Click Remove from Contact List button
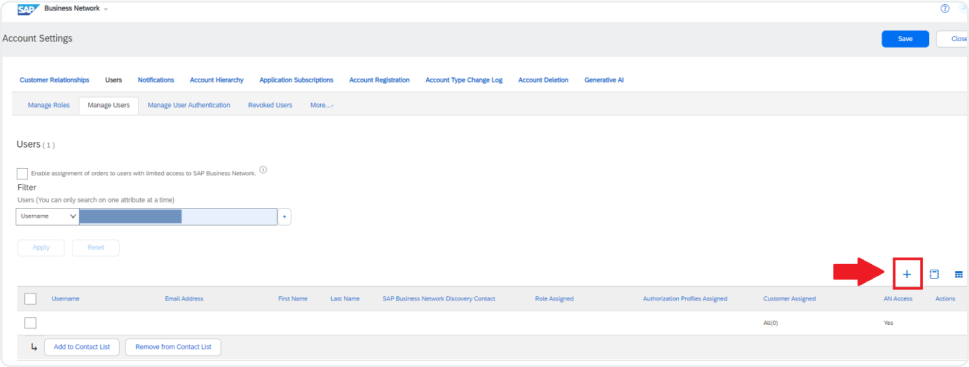The image size is (969, 367). click(173, 347)
